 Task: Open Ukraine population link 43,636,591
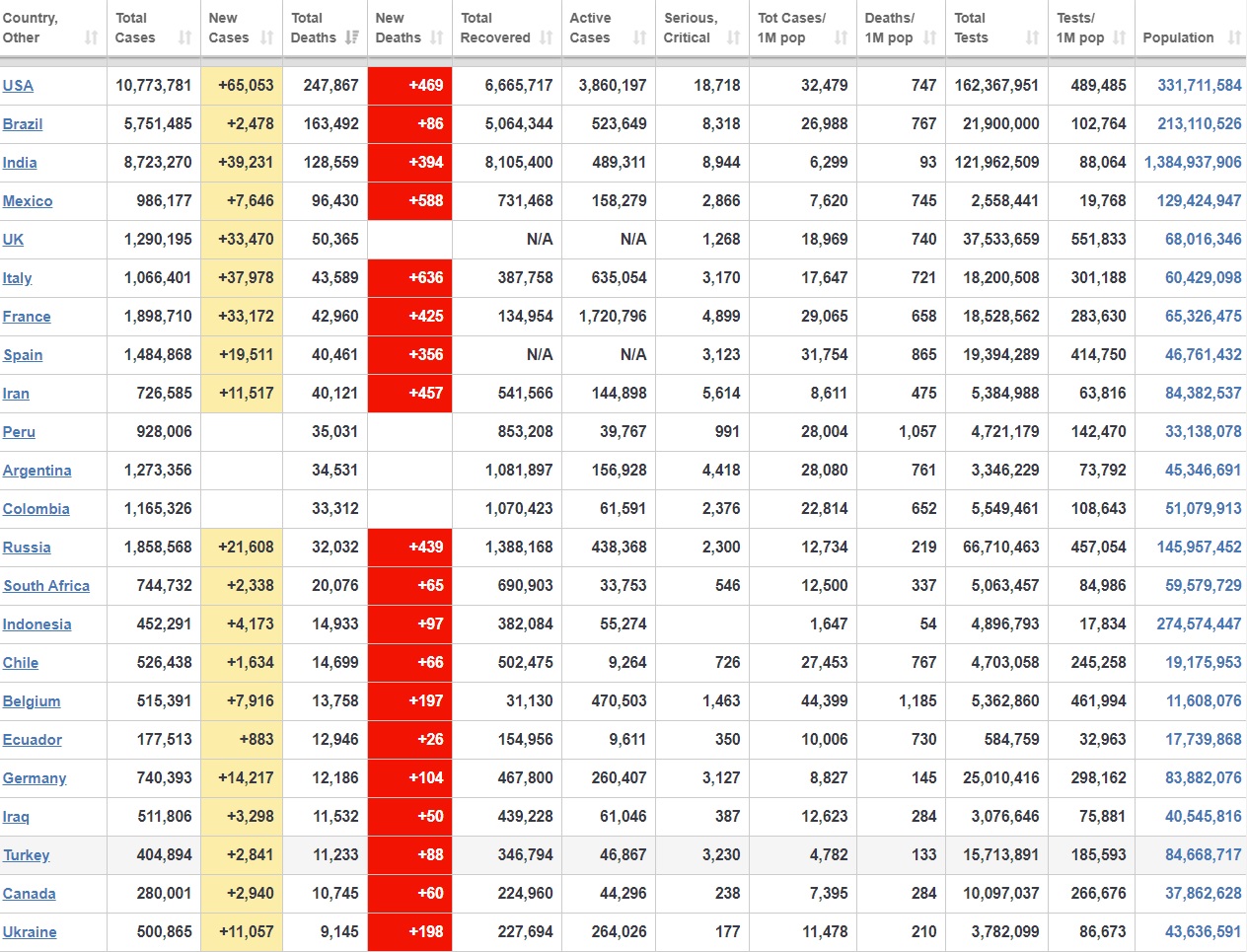1204,931
